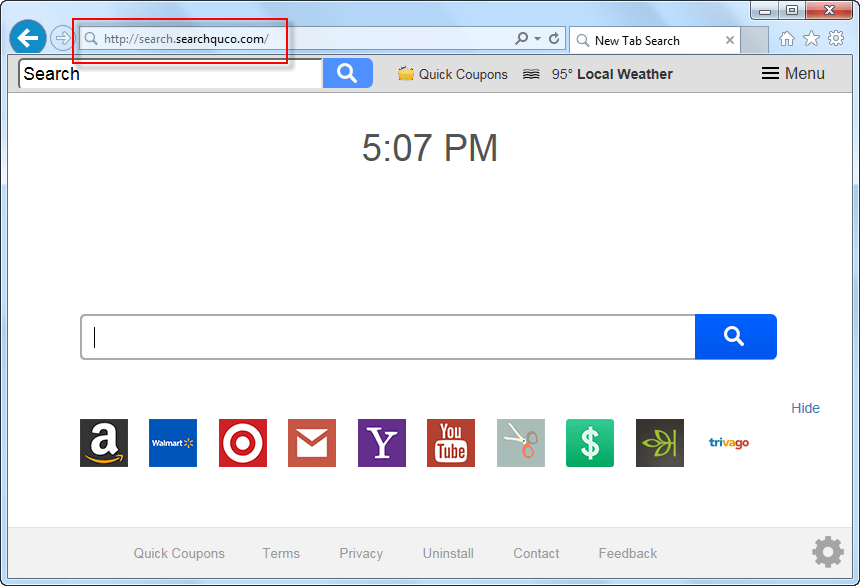Image resolution: width=860 pixels, height=586 pixels.
Task: Focus the toolbar Search input box
Action: pos(170,74)
